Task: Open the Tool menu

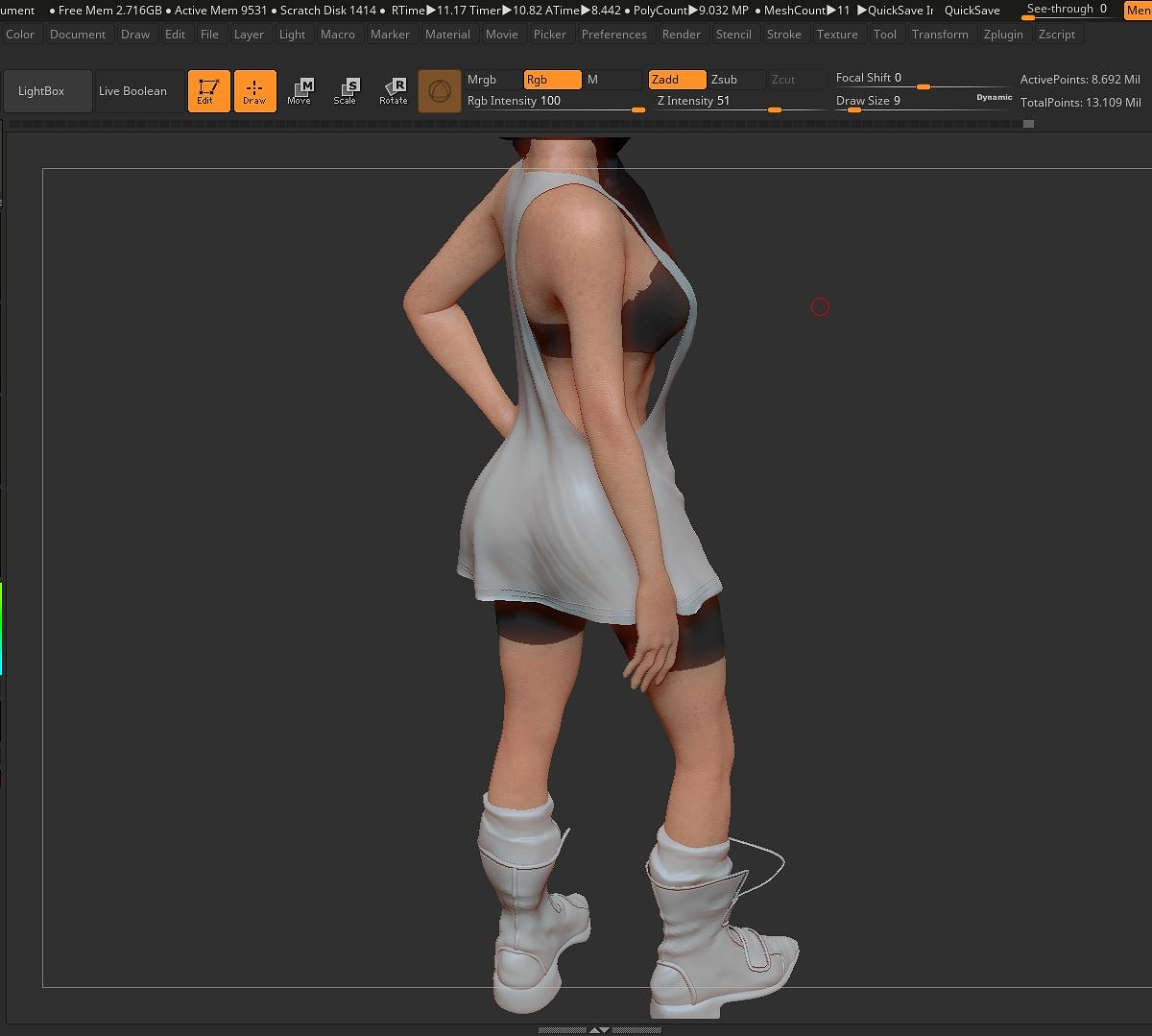Action: 885,34
